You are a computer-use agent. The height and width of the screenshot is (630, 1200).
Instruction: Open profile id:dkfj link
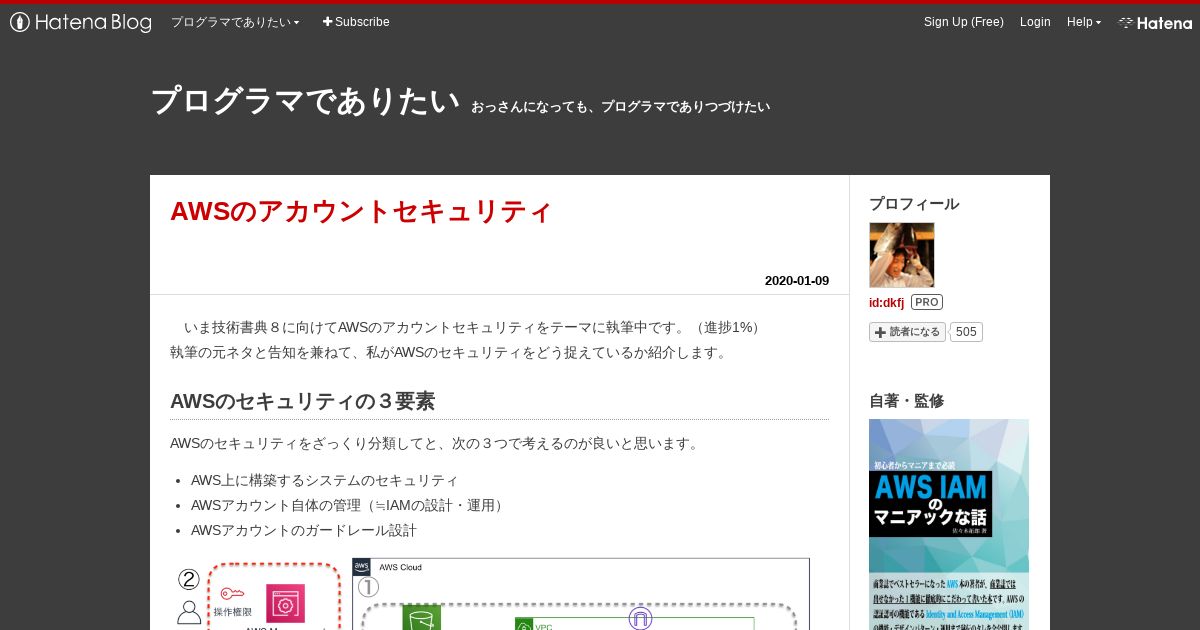pos(886,303)
